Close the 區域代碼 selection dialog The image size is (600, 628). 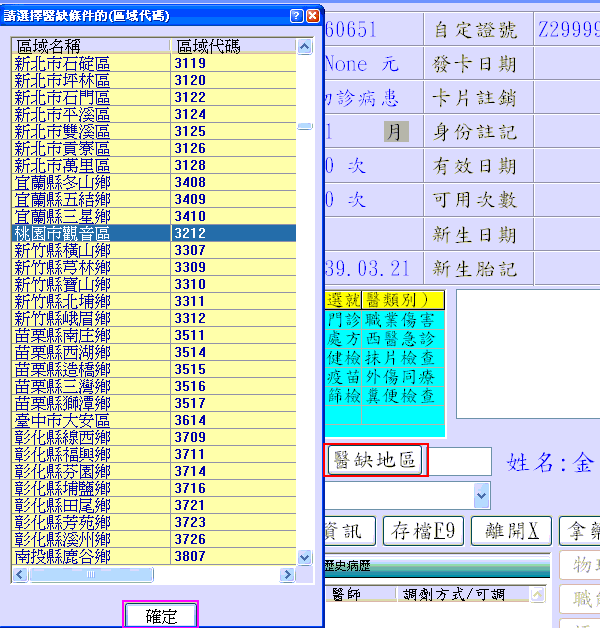[x=313, y=17]
